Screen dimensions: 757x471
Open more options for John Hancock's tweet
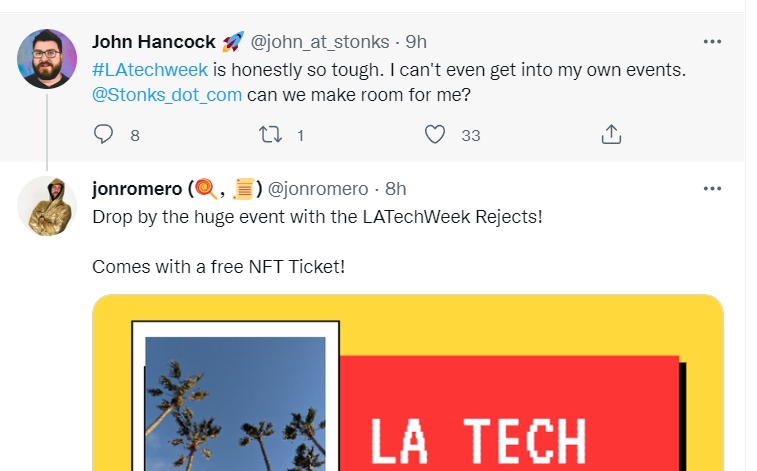(x=712, y=42)
